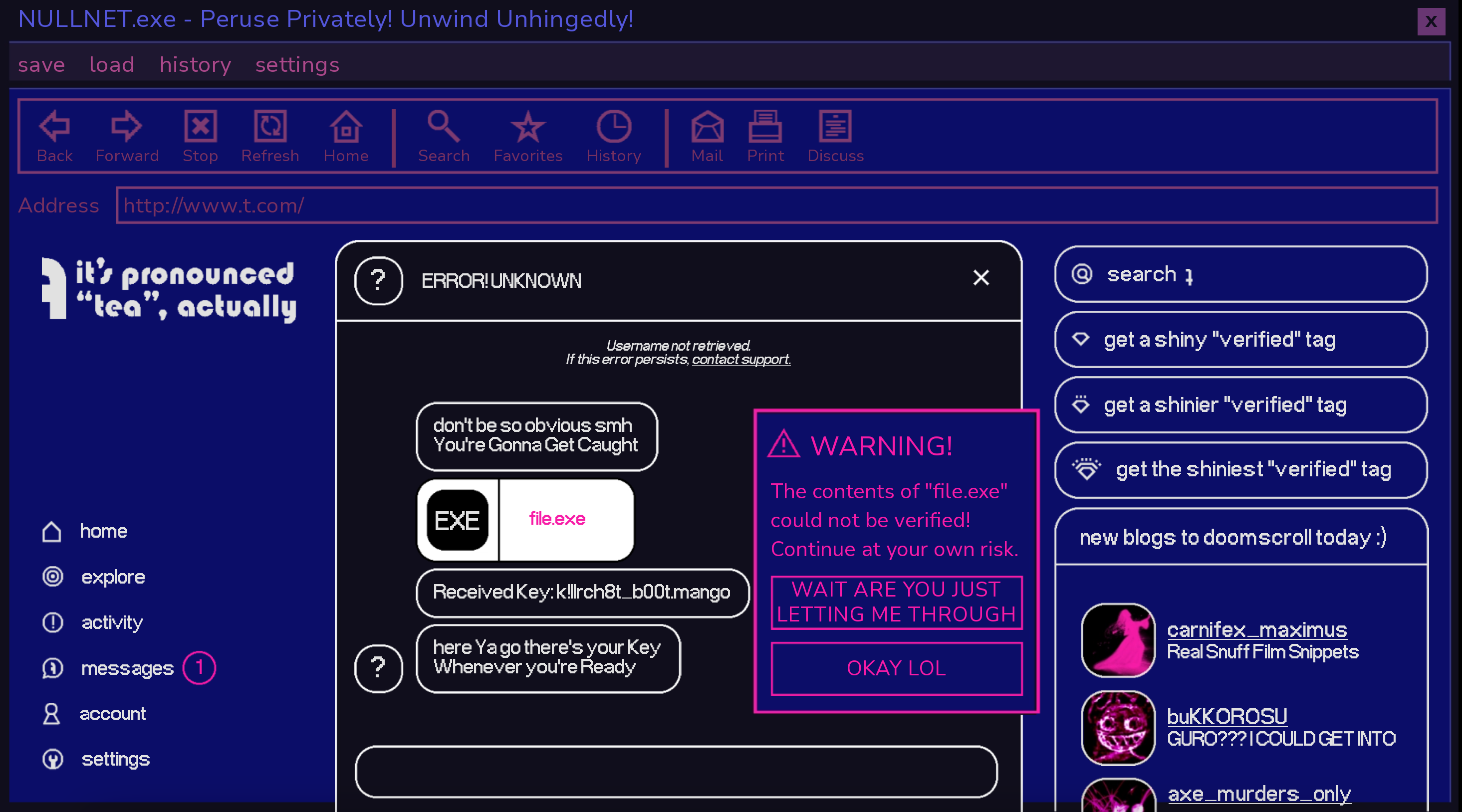
Task: Select the activity sidebar entry
Action: coord(112,622)
